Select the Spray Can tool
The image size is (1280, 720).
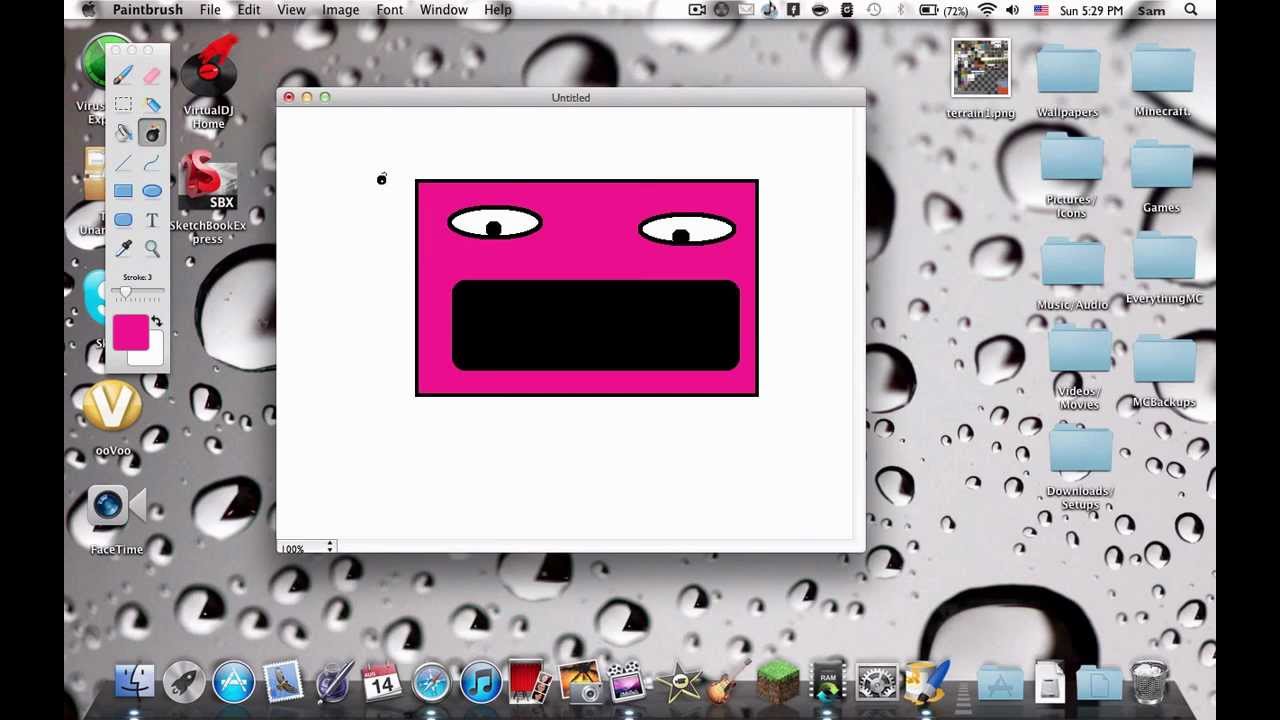pos(152,104)
